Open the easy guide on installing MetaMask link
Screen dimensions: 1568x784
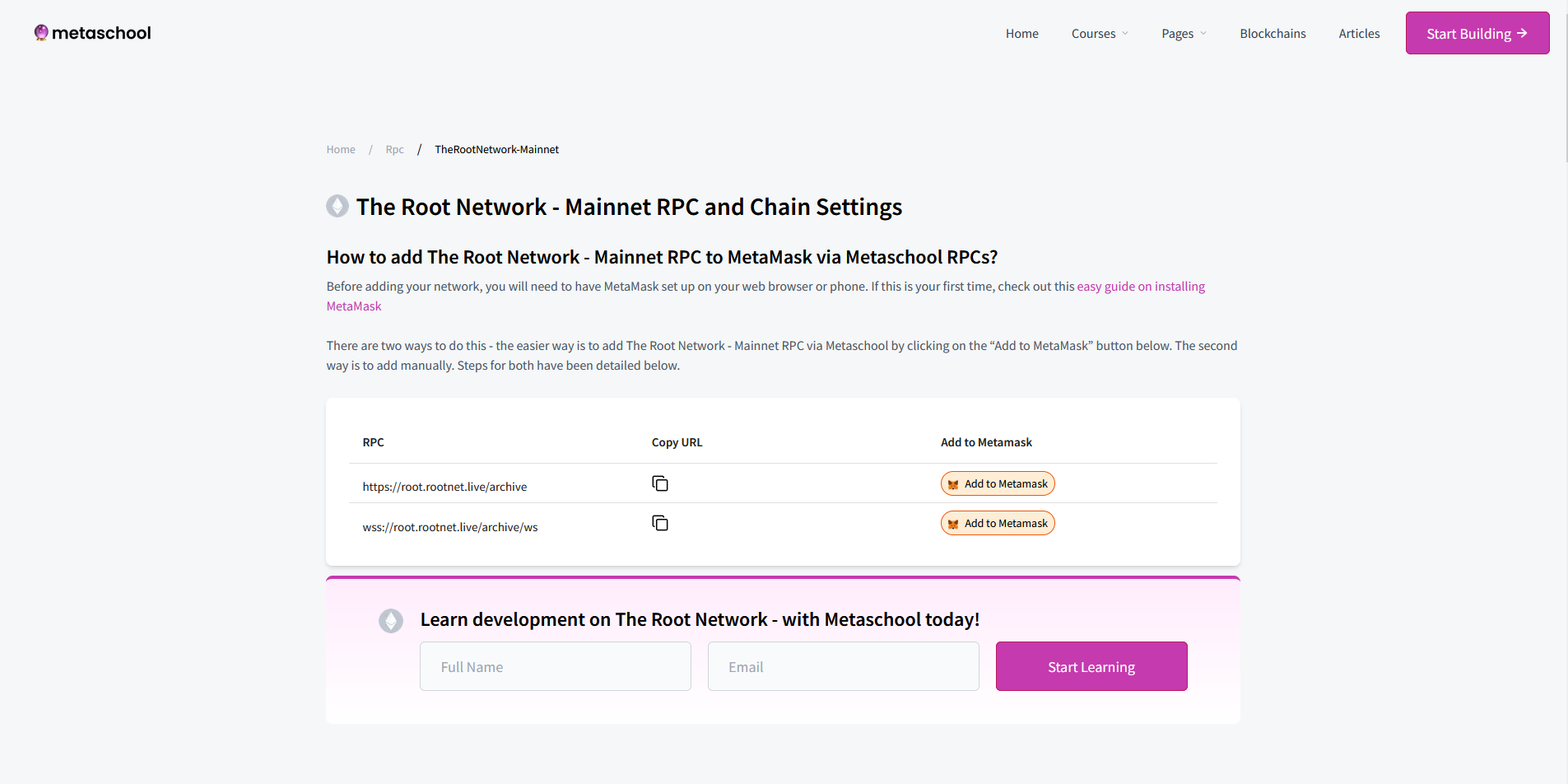click(1140, 287)
